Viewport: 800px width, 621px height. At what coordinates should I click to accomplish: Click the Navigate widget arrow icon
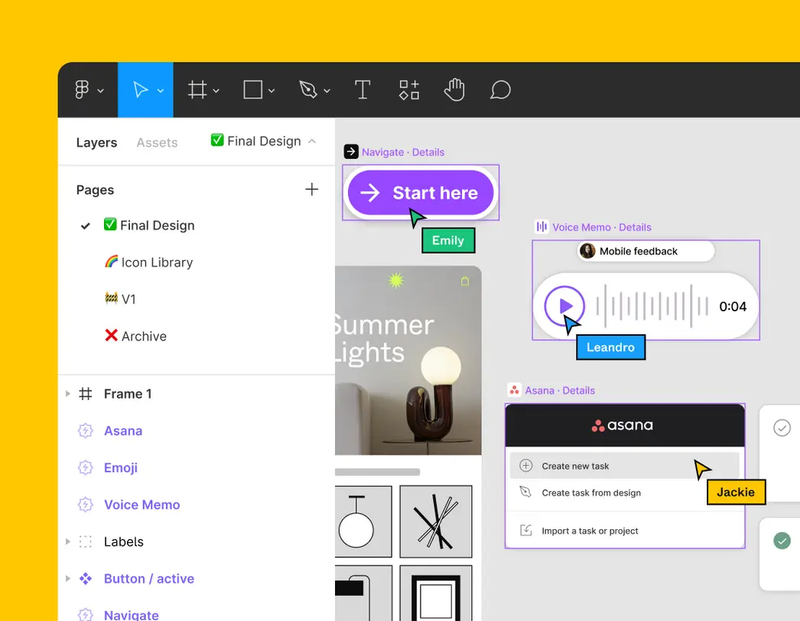click(x=351, y=152)
